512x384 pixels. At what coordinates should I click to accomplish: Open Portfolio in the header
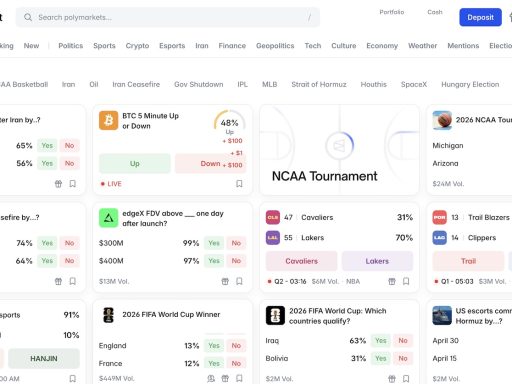(392, 12)
